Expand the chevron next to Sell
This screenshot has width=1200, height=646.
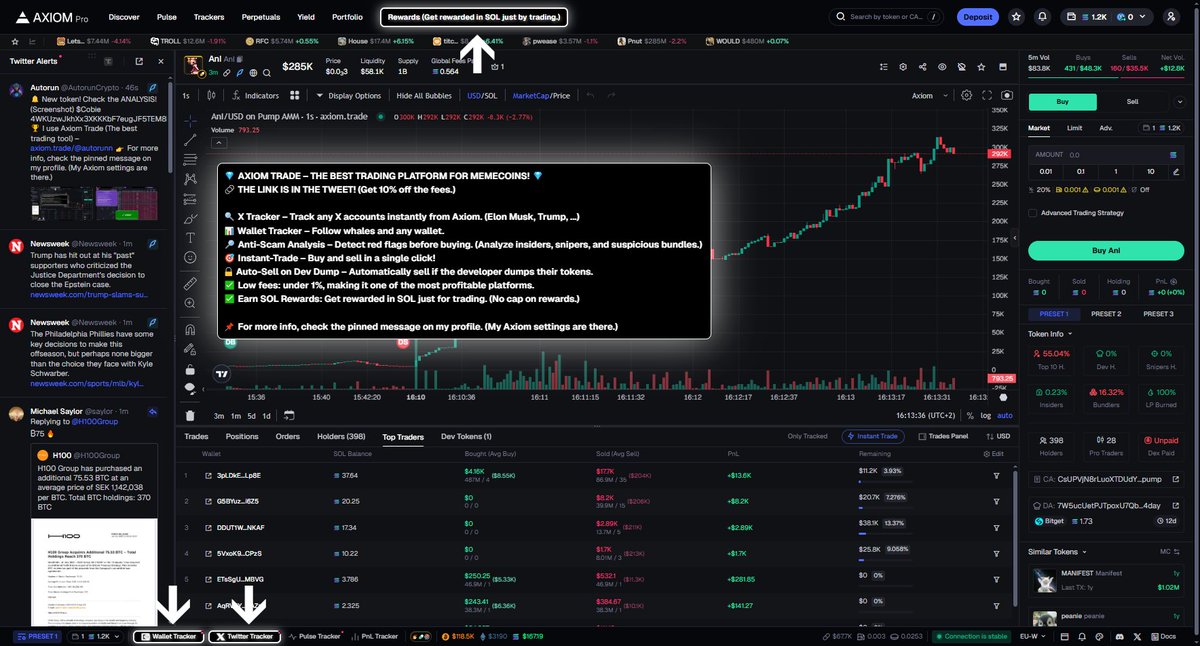pyautogui.click(x=1181, y=101)
